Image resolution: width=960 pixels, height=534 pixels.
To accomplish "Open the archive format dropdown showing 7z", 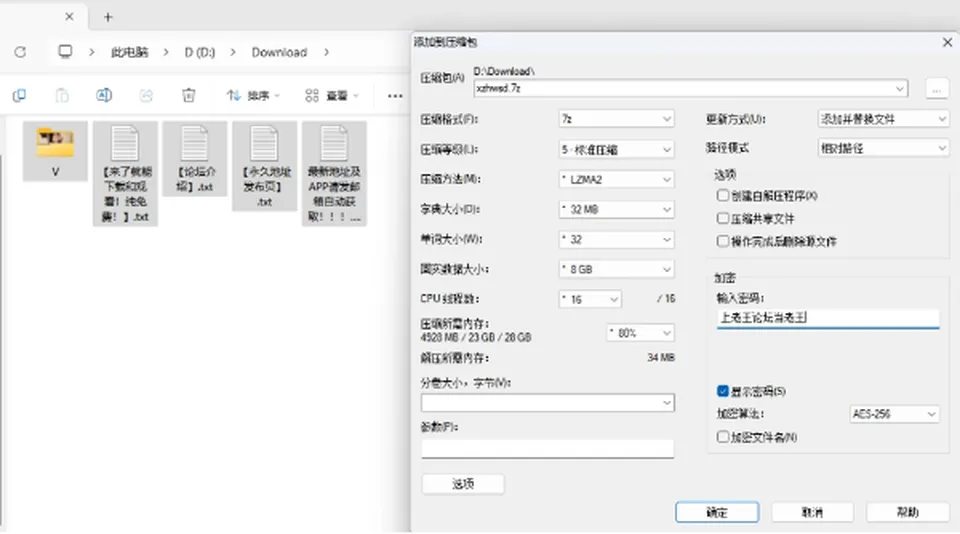I will 616,119.
